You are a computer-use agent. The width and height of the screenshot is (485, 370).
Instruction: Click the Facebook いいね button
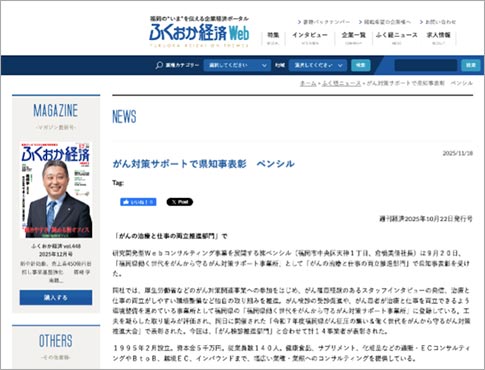138,202
